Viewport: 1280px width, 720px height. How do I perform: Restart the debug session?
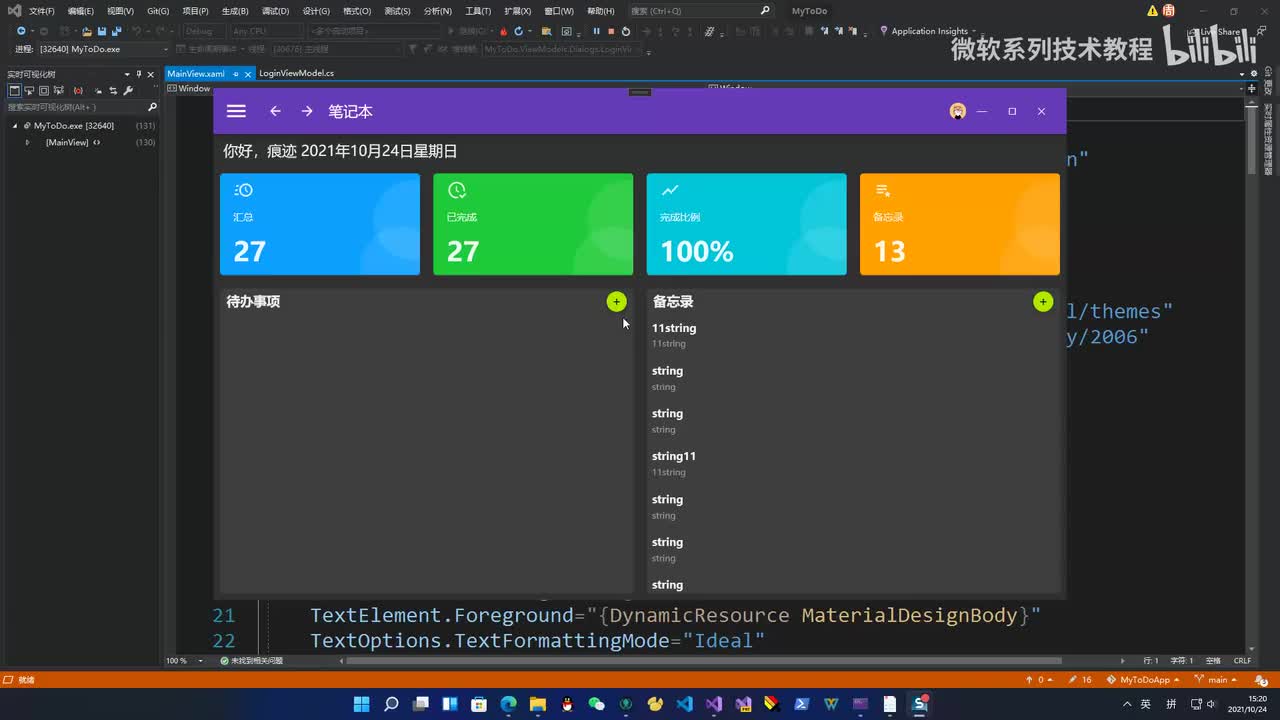[x=626, y=31]
